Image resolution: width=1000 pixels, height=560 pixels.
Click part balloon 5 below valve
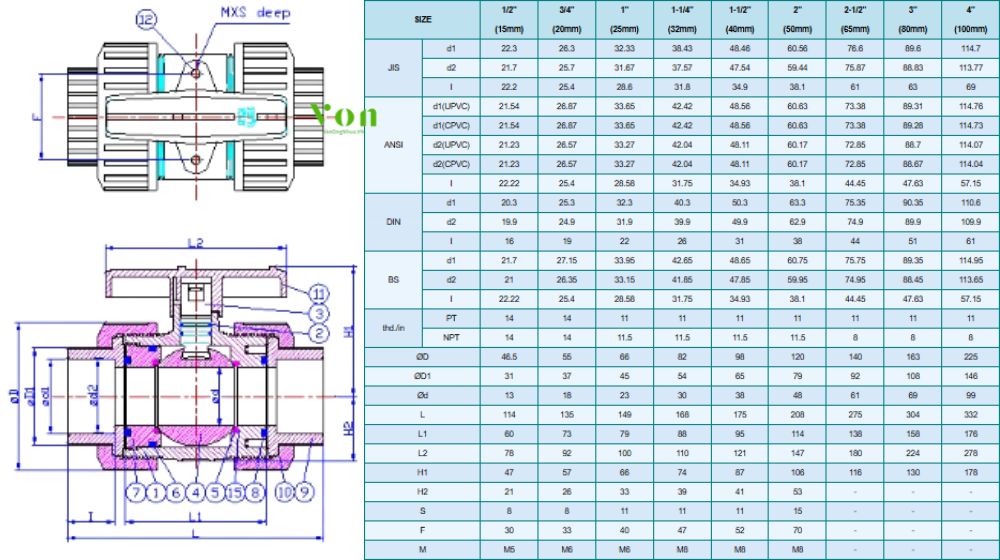216,492
